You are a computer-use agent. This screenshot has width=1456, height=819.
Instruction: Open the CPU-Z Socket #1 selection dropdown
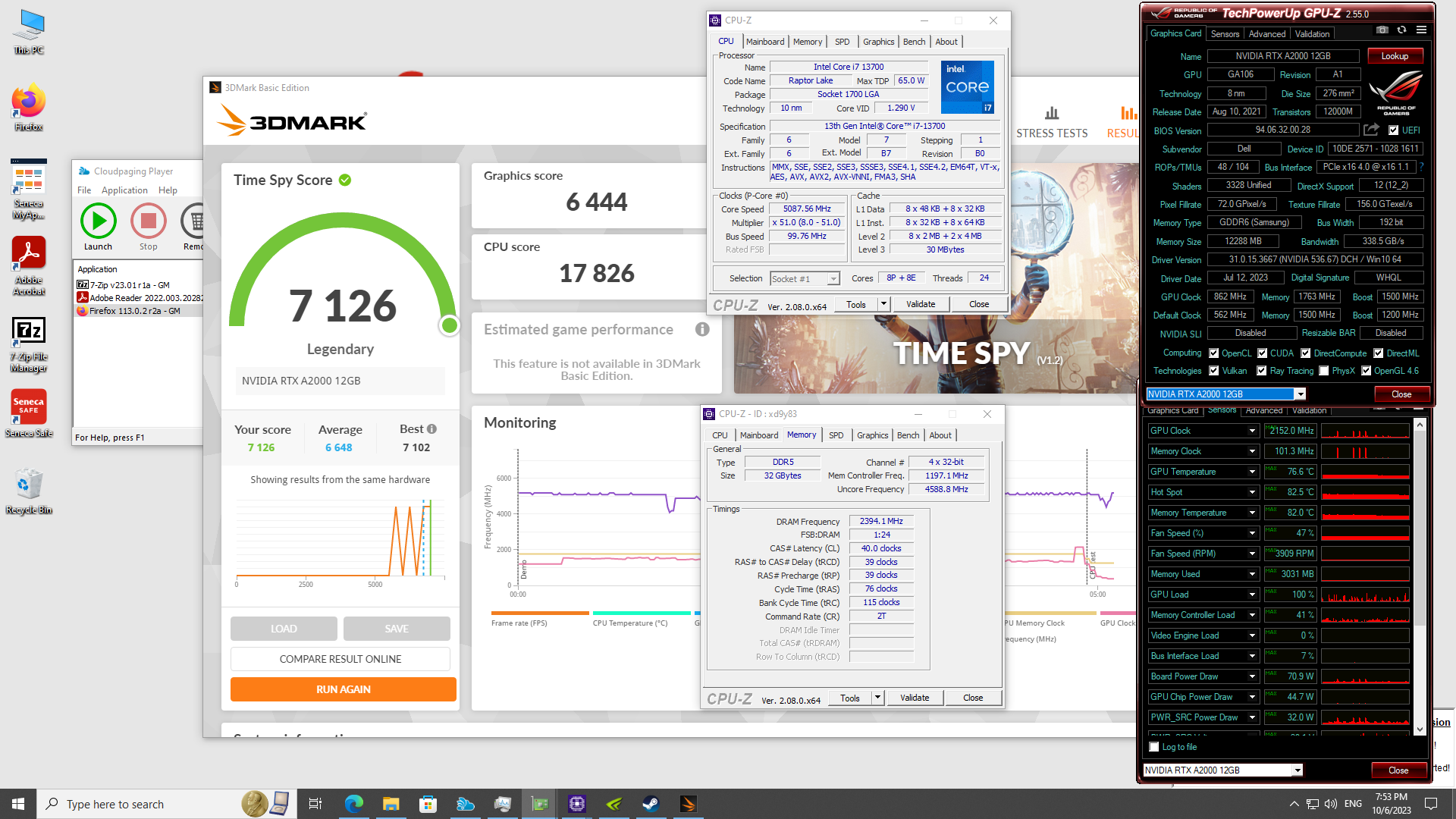click(x=805, y=278)
